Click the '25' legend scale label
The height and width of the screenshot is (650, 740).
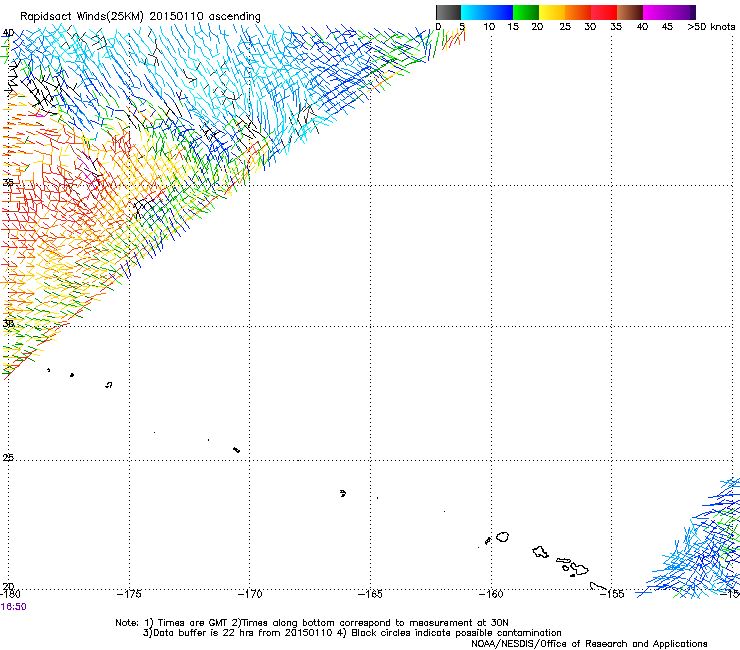565,27
